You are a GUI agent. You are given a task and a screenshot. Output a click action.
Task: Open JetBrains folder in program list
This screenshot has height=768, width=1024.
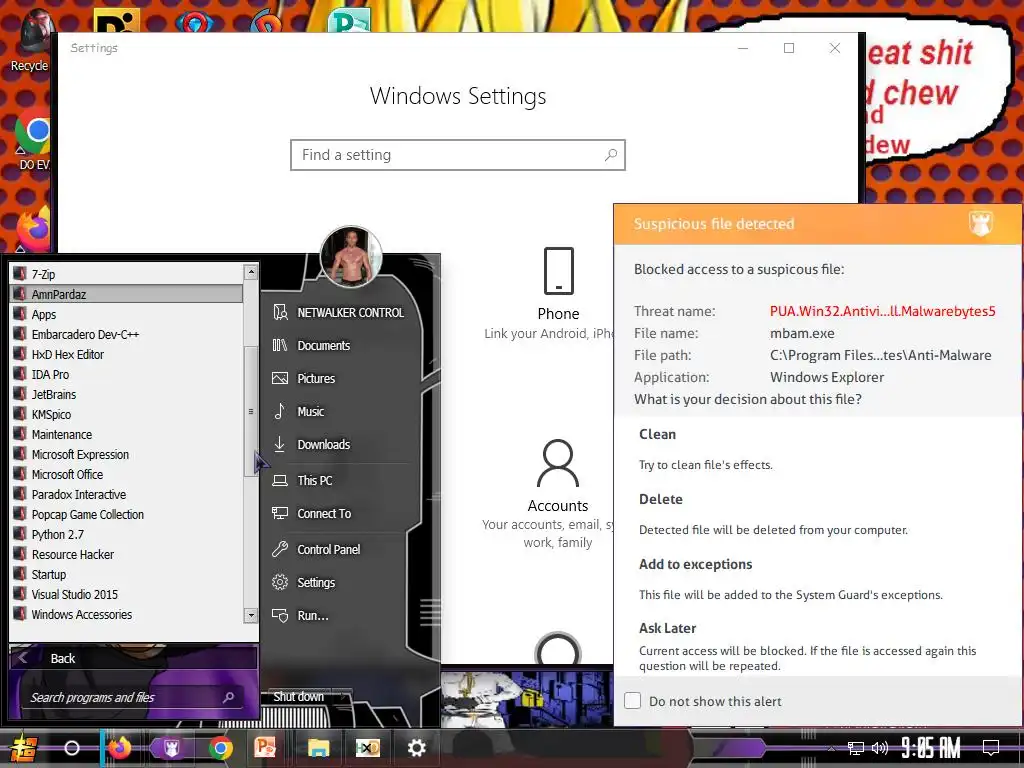coord(126,394)
